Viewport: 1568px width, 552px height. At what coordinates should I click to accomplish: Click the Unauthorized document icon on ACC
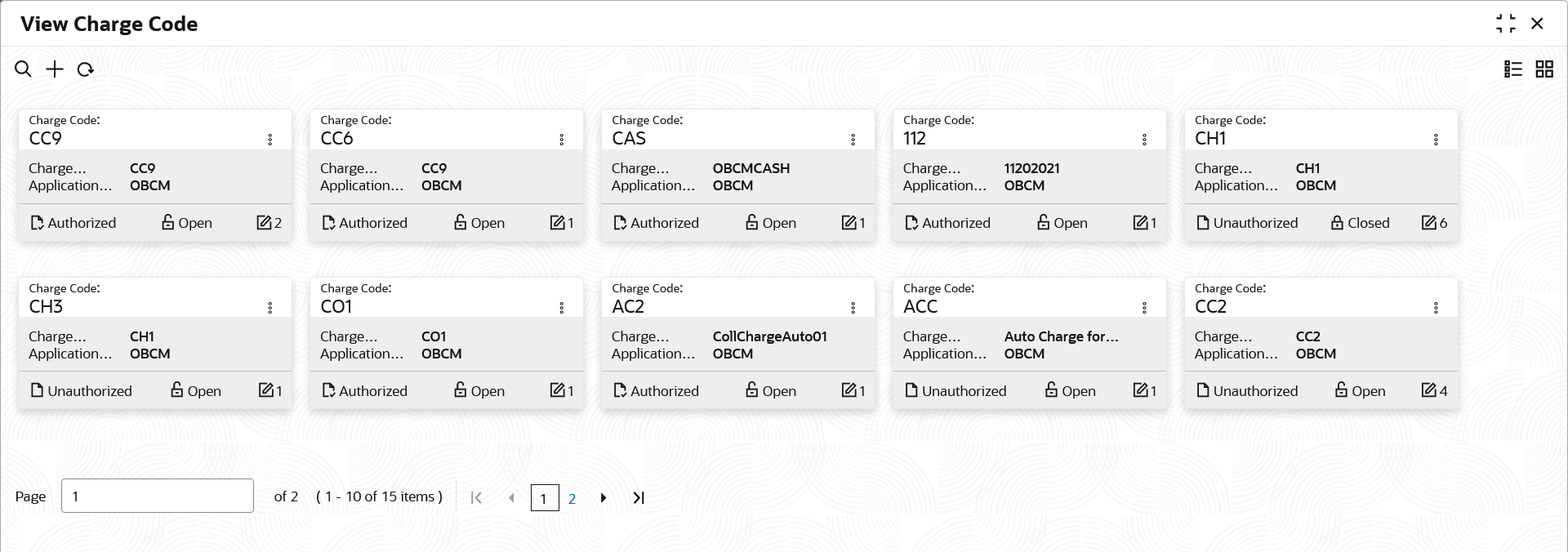coord(911,391)
